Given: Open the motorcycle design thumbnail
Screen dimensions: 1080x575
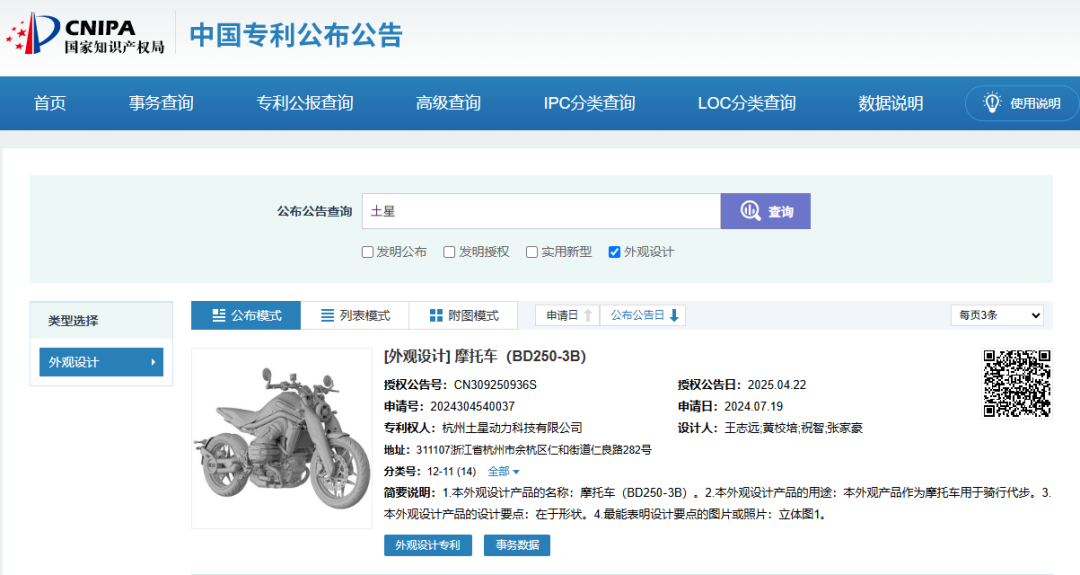Looking at the screenshot, I should pos(282,438).
